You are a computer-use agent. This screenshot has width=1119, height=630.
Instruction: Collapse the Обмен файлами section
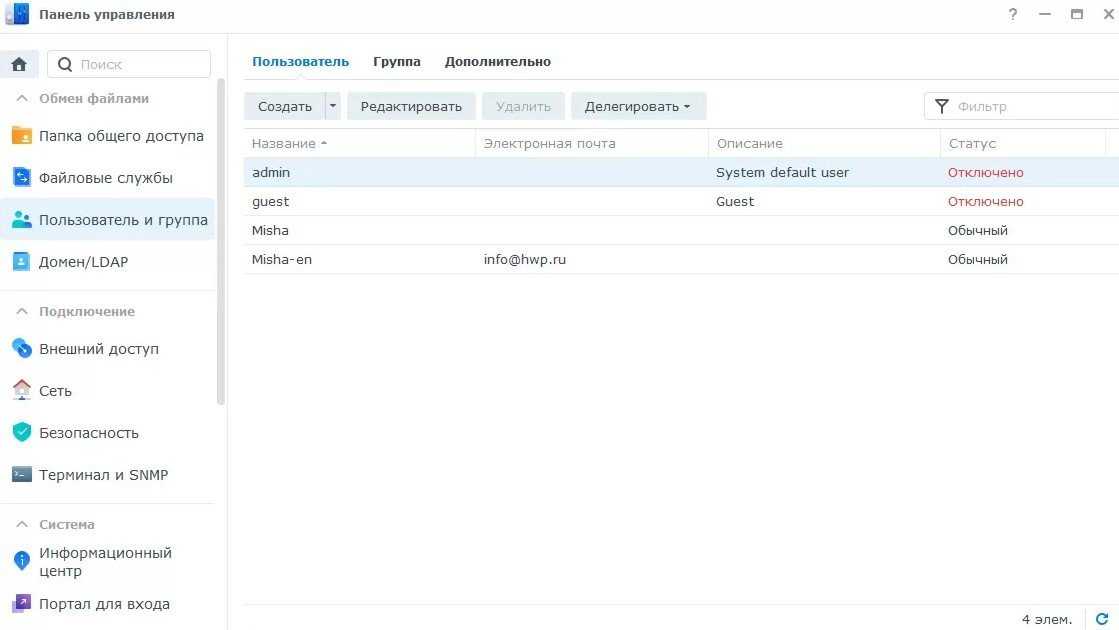point(20,99)
